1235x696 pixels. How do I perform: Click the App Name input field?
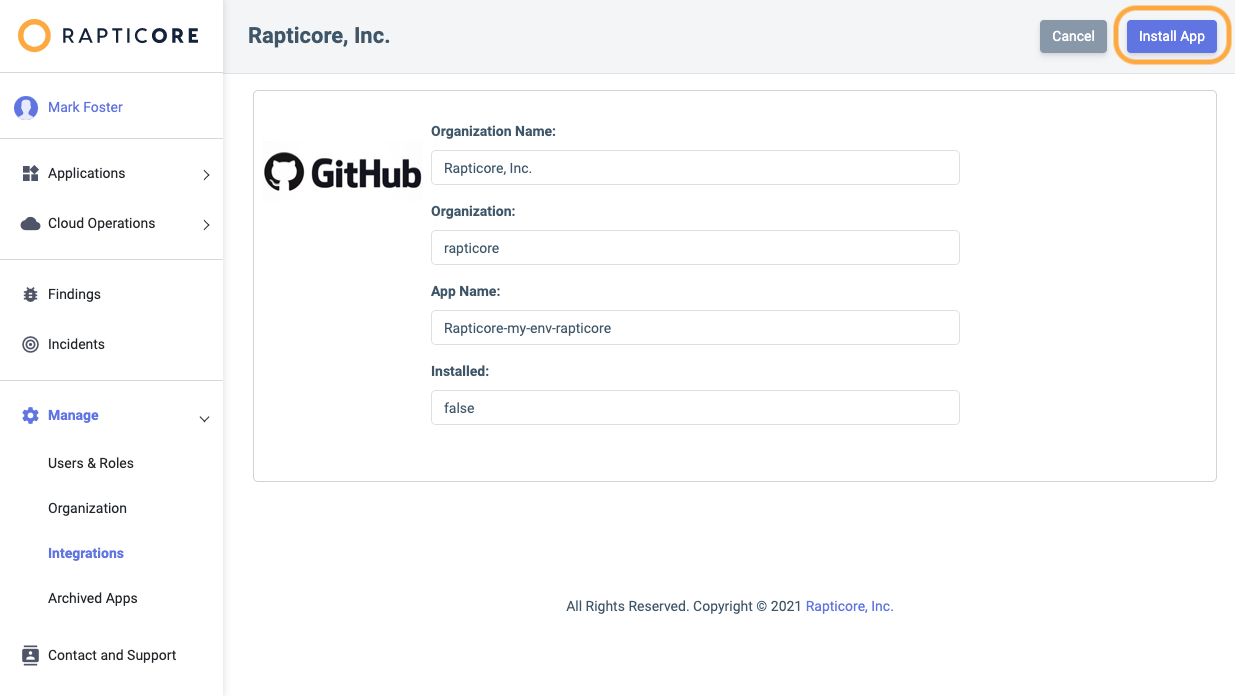(x=695, y=328)
